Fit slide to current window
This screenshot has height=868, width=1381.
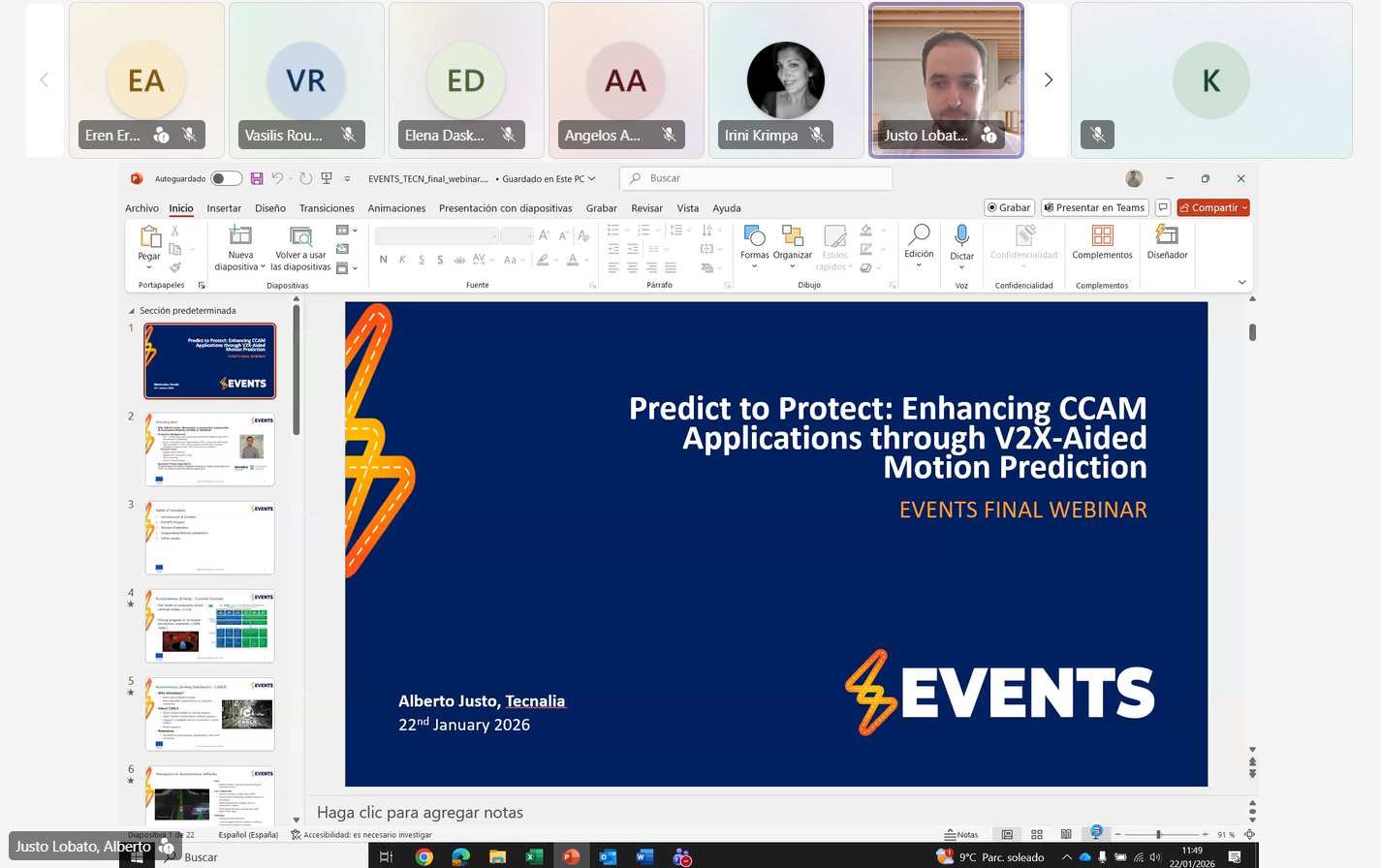[1249, 834]
